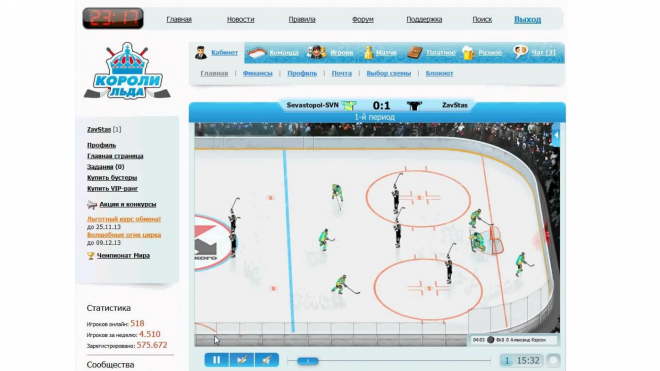The image size is (660, 371).
Task: Open the Задания sidebar link
Action: [100, 167]
